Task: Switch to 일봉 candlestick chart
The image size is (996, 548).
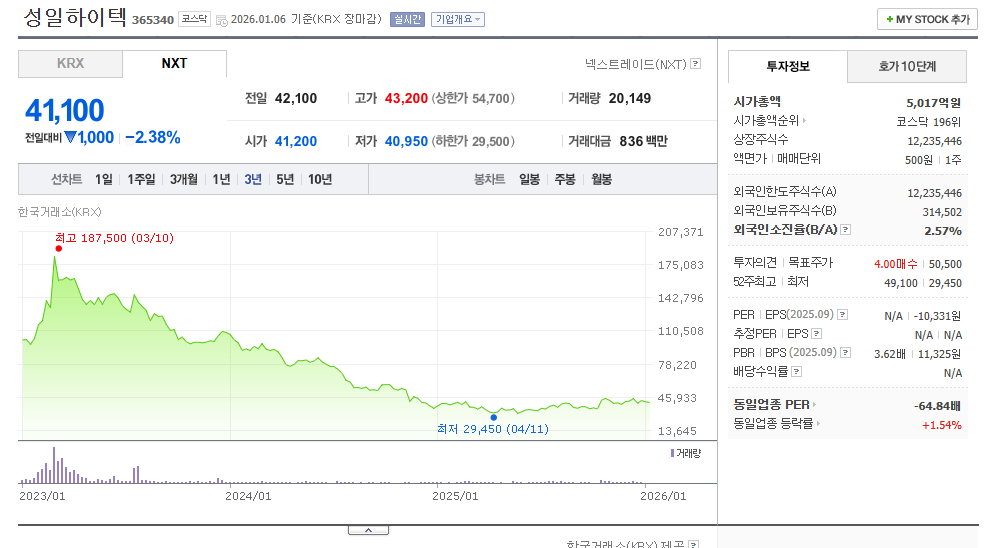Action: coord(529,180)
